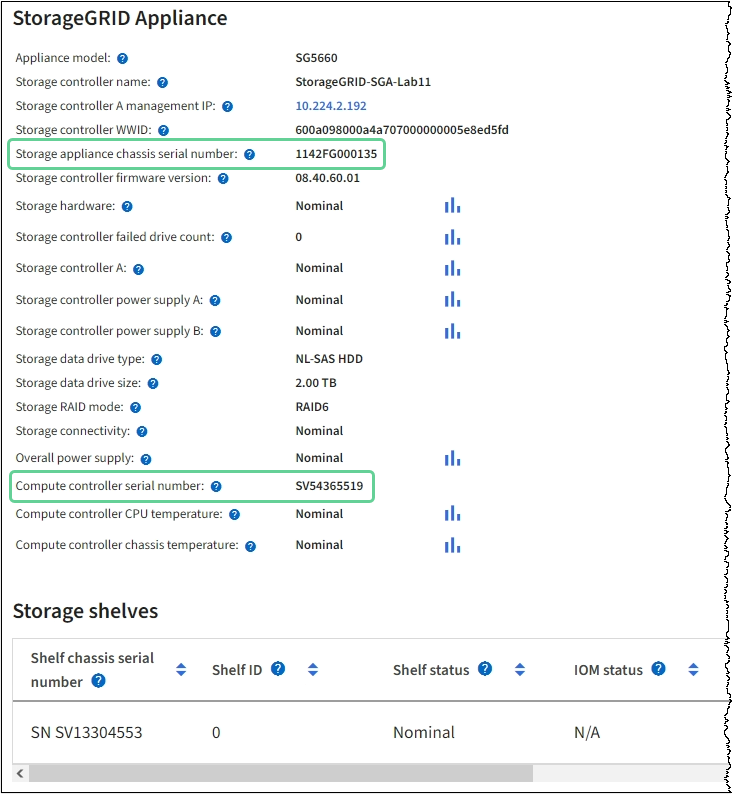Show help for Compute controller serial number

click(216, 486)
